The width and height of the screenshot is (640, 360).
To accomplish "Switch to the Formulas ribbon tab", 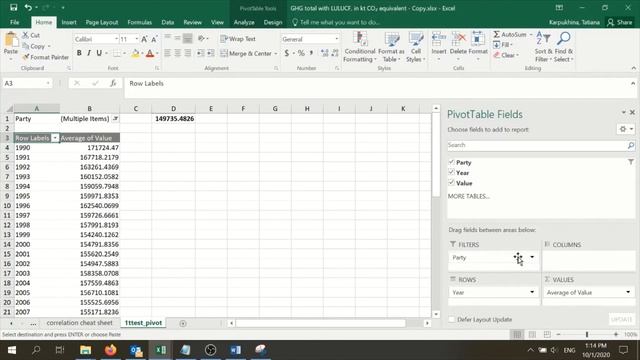I will (140, 22).
